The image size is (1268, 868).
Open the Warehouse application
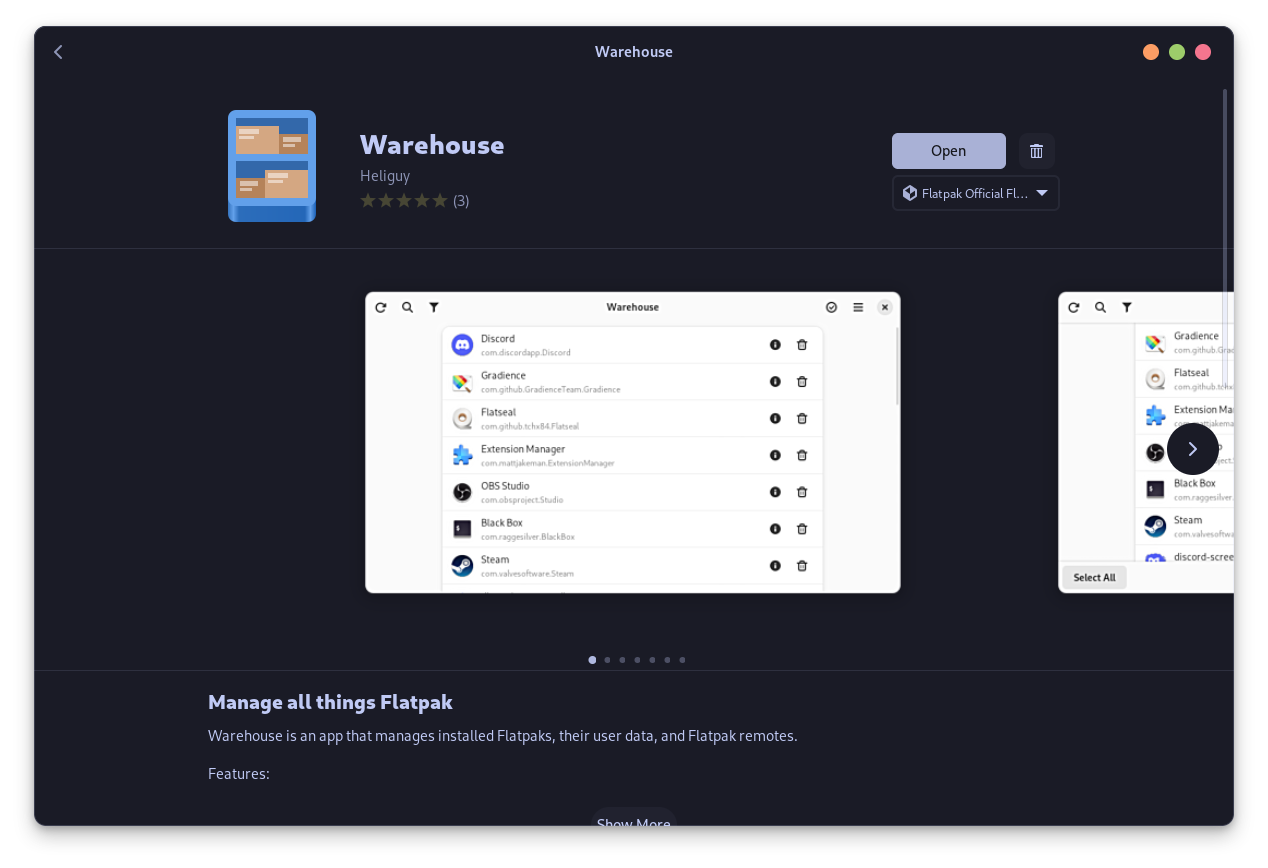click(948, 150)
